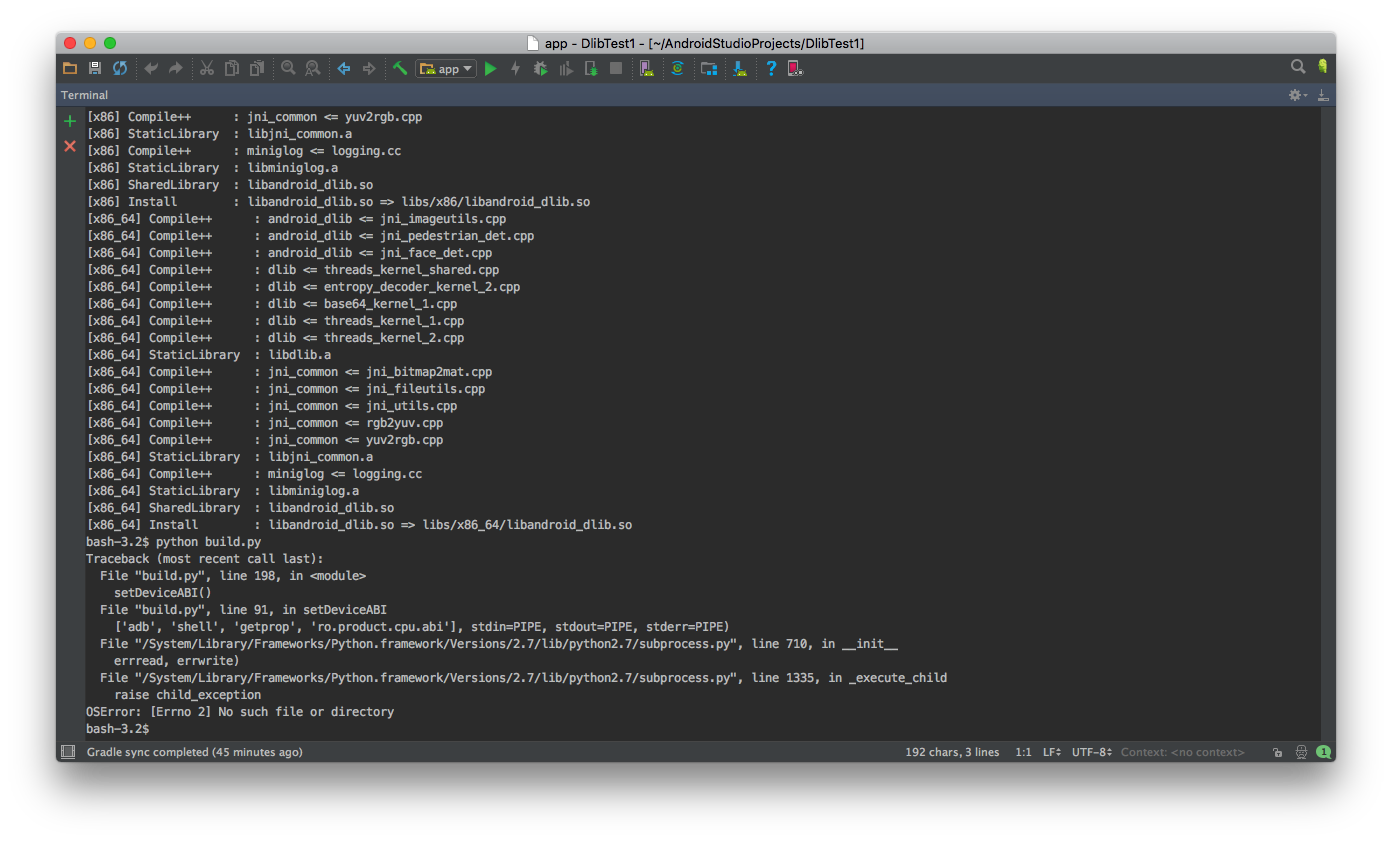The image size is (1392, 842).
Task: Click the terminal prompt on the last line
Action: click(117, 729)
